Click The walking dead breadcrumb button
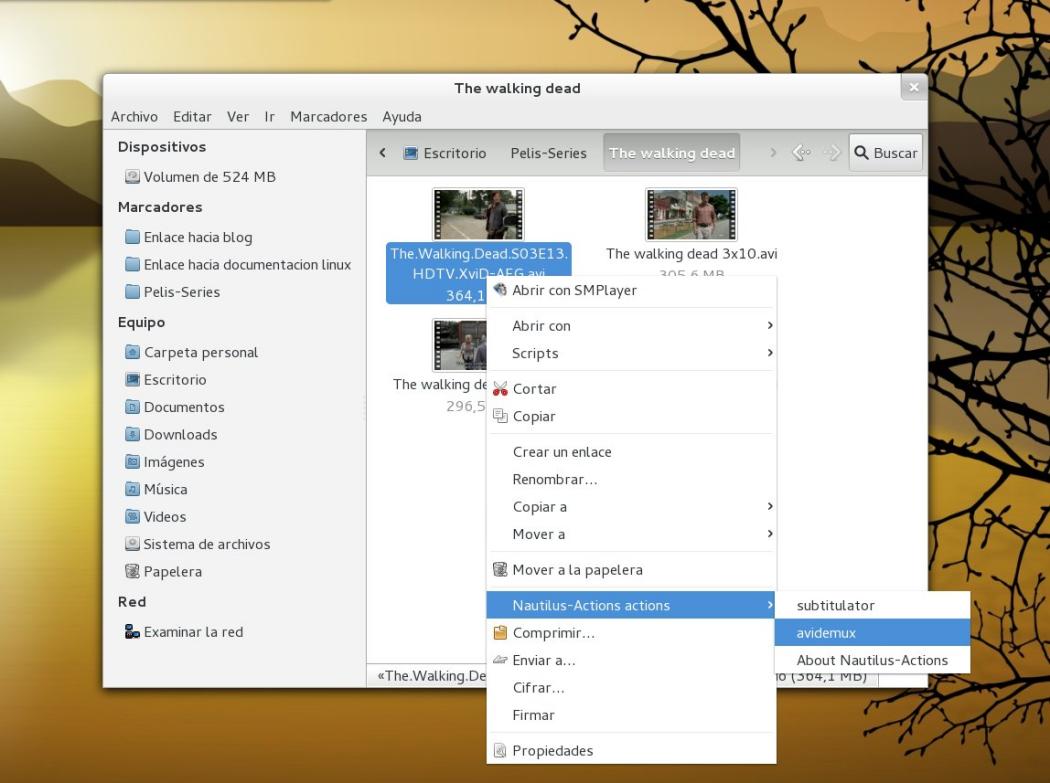 672,153
